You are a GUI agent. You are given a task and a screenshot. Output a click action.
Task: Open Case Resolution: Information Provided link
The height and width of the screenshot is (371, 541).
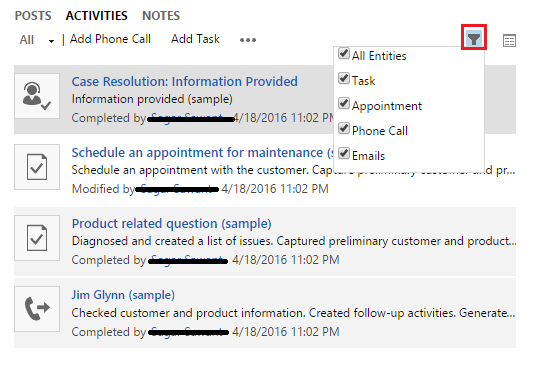[x=185, y=81]
